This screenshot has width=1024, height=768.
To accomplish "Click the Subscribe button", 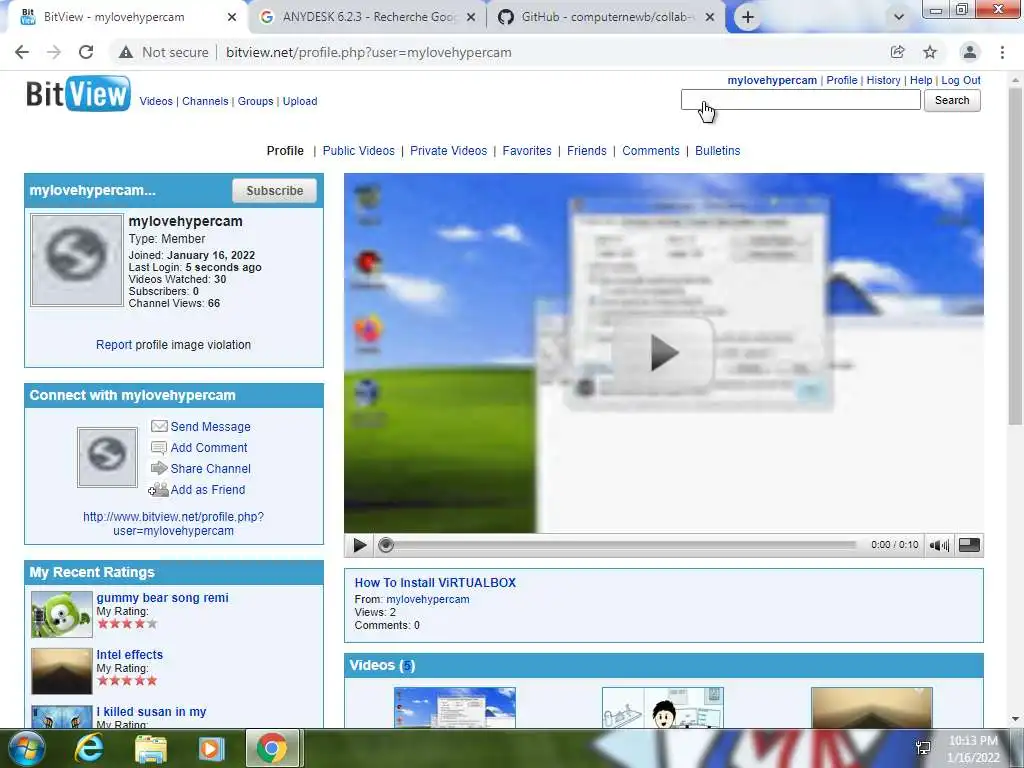I will click(x=274, y=191).
